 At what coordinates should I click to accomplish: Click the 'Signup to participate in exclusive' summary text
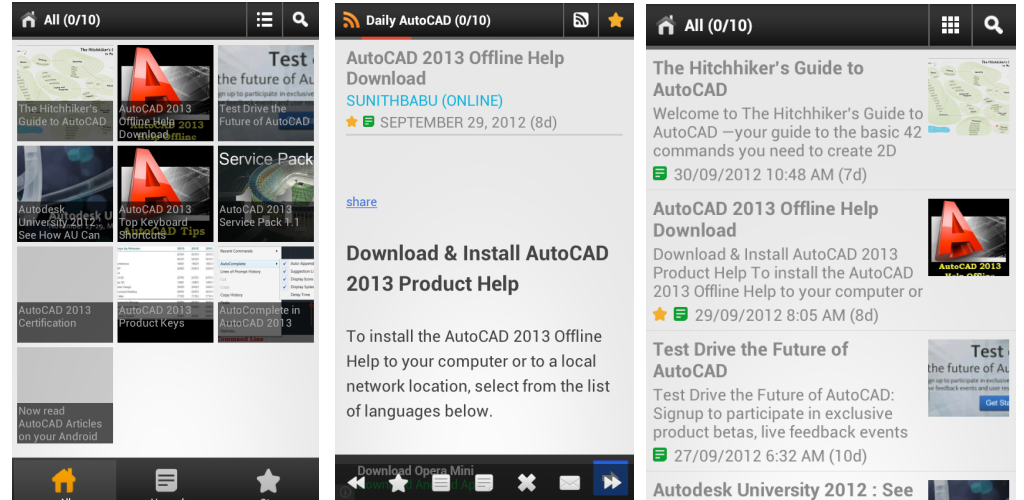tap(780, 414)
